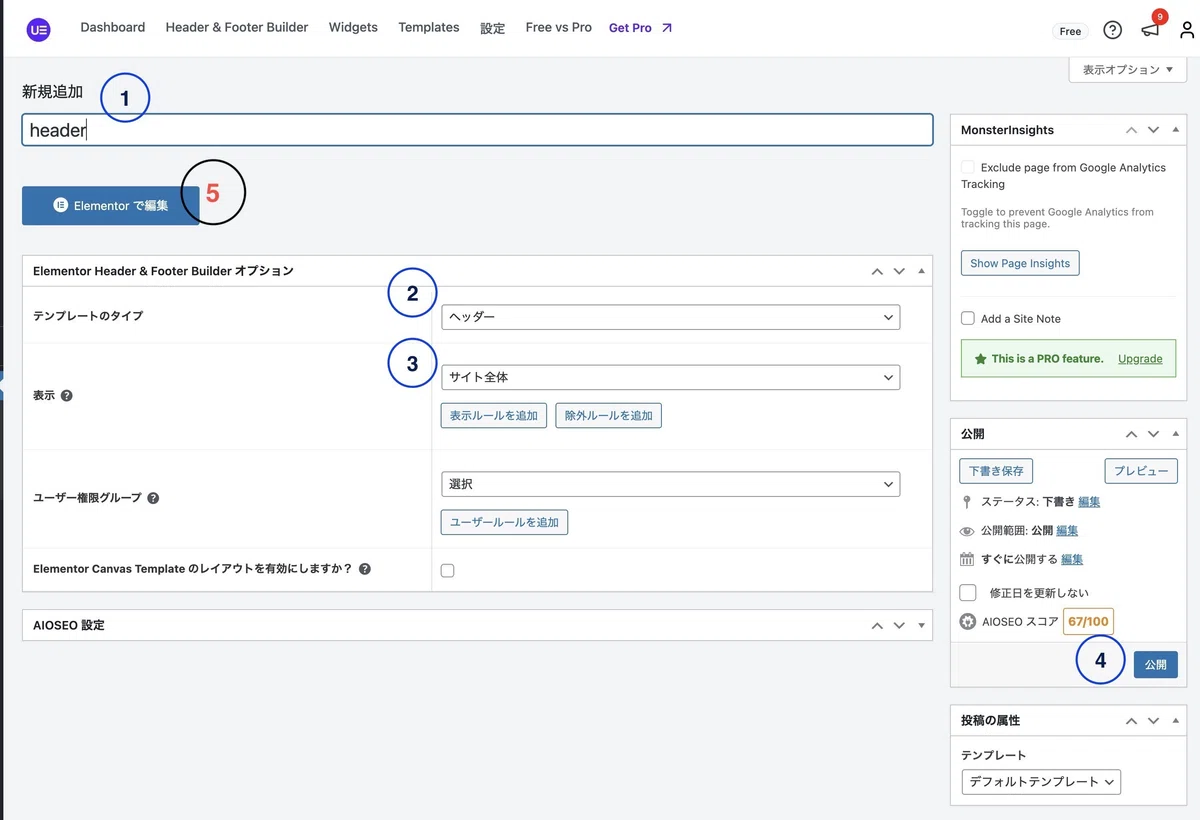This screenshot has height=820, width=1200.
Task: Open the user account icon
Action: click(1187, 30)
